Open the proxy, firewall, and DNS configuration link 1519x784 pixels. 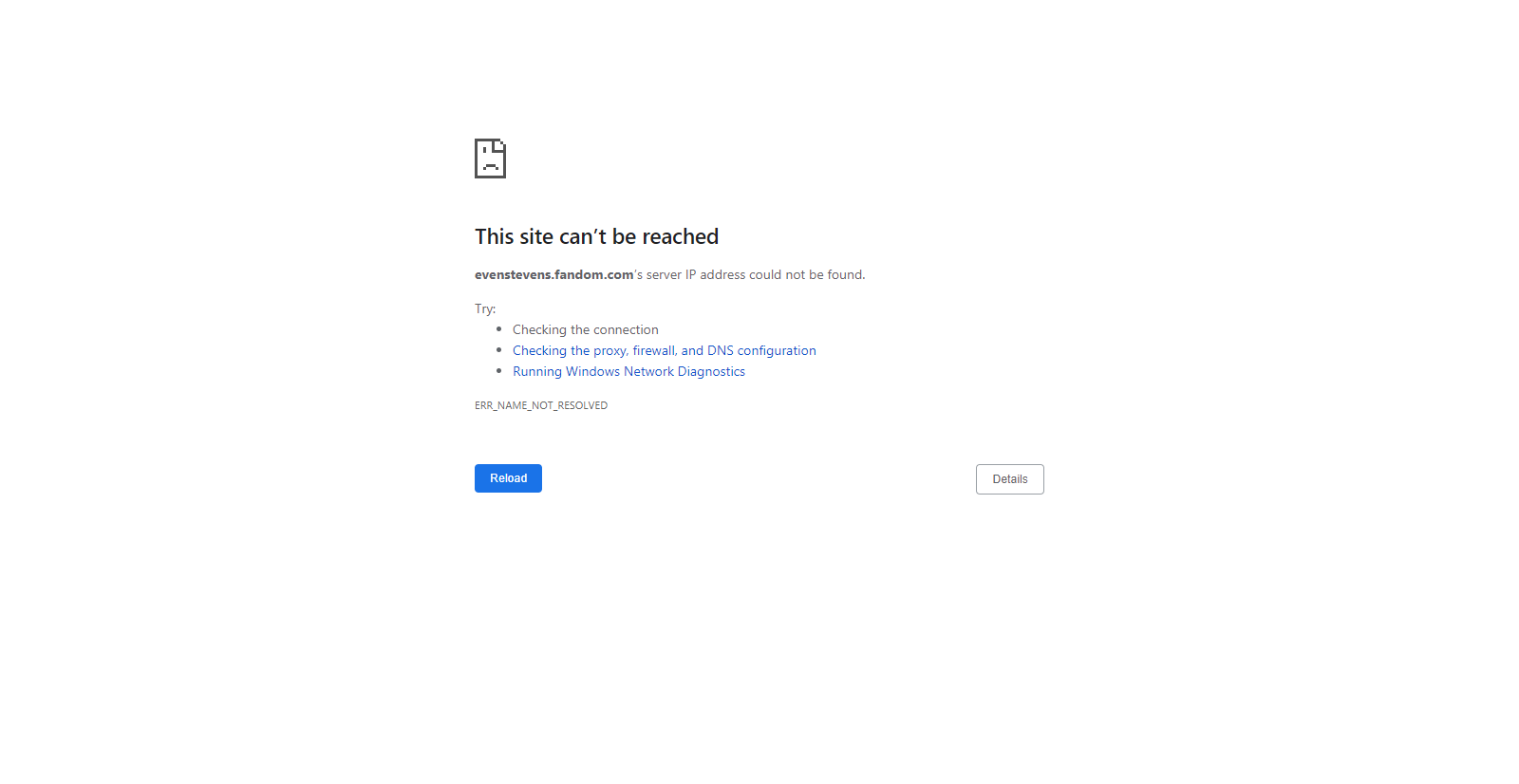coord(665,350)
